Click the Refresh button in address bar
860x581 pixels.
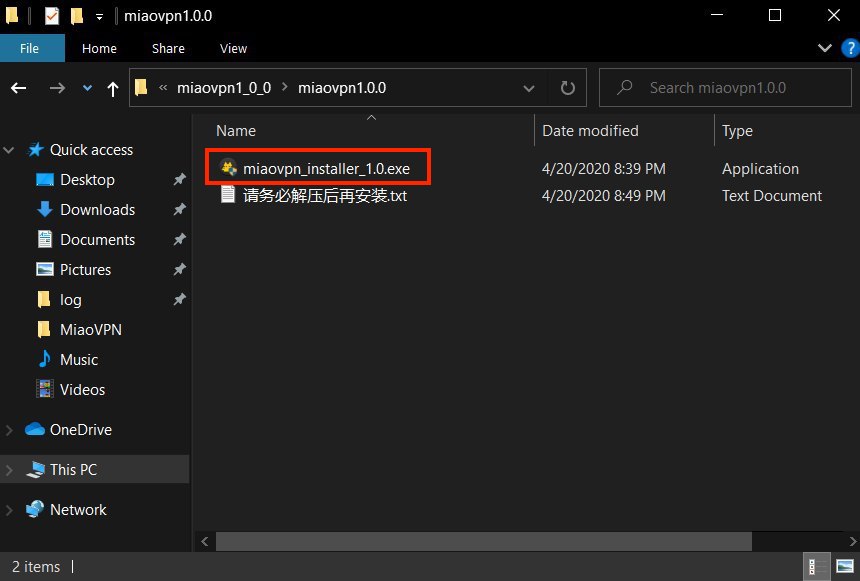point(568,87)
